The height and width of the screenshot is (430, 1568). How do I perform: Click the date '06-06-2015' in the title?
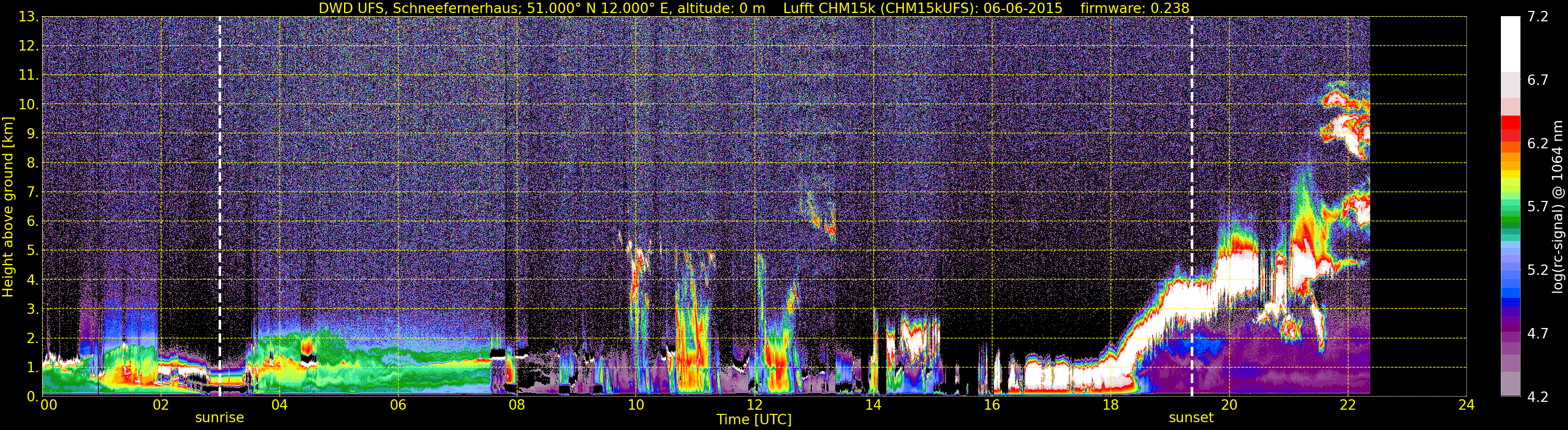tap(1023, 8)
